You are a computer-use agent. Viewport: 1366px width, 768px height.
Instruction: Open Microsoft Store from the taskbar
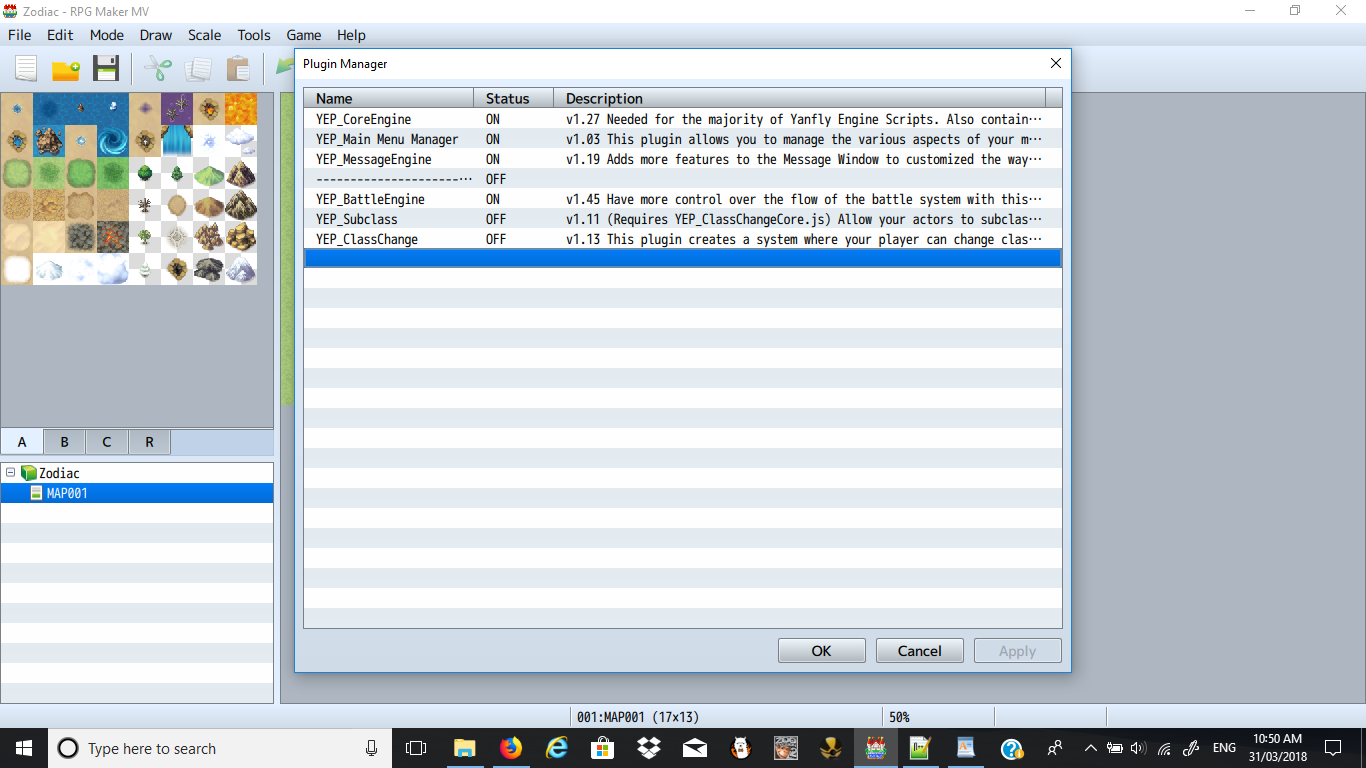(x=603, y=748)
